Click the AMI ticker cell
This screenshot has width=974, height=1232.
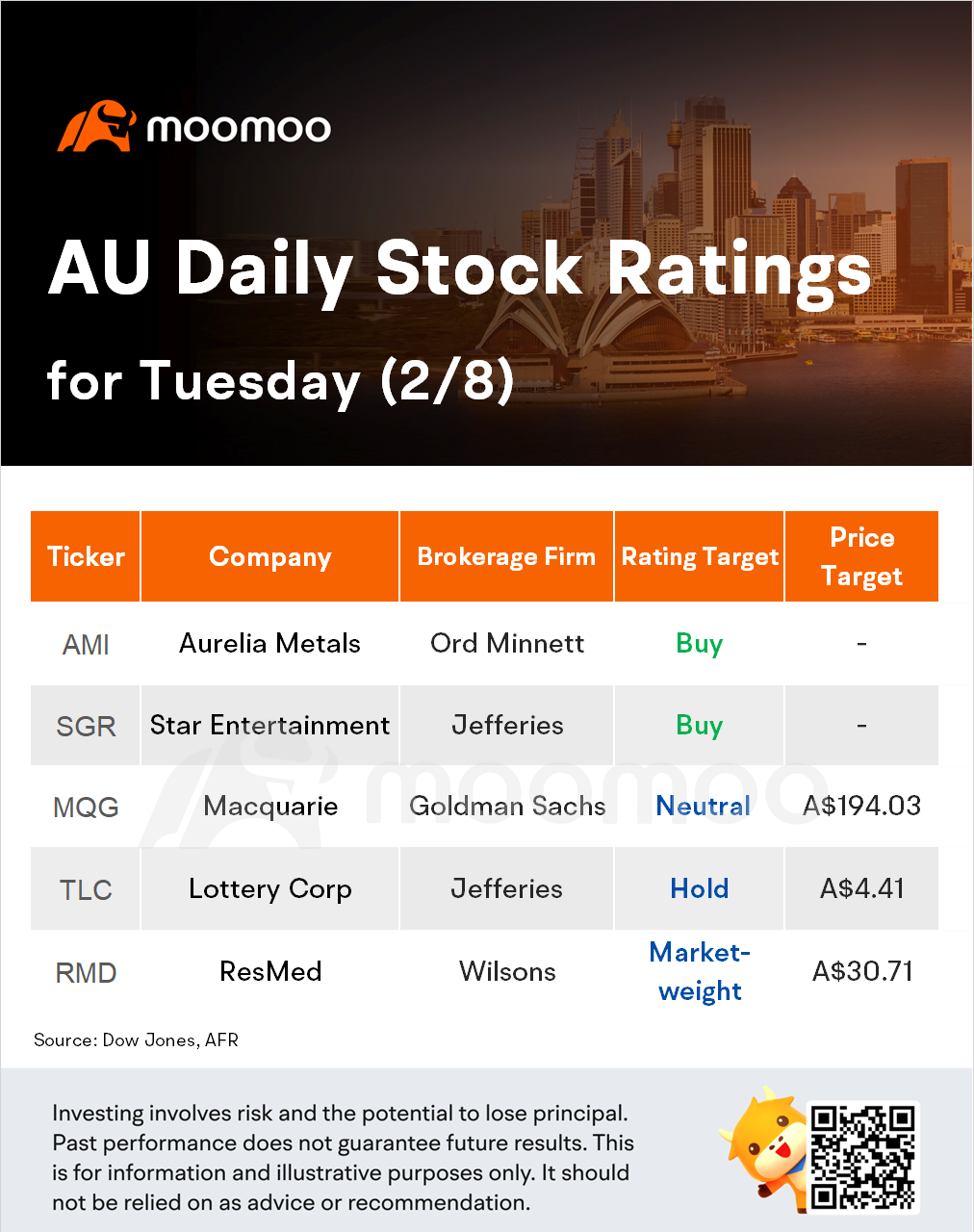[86, 644]
